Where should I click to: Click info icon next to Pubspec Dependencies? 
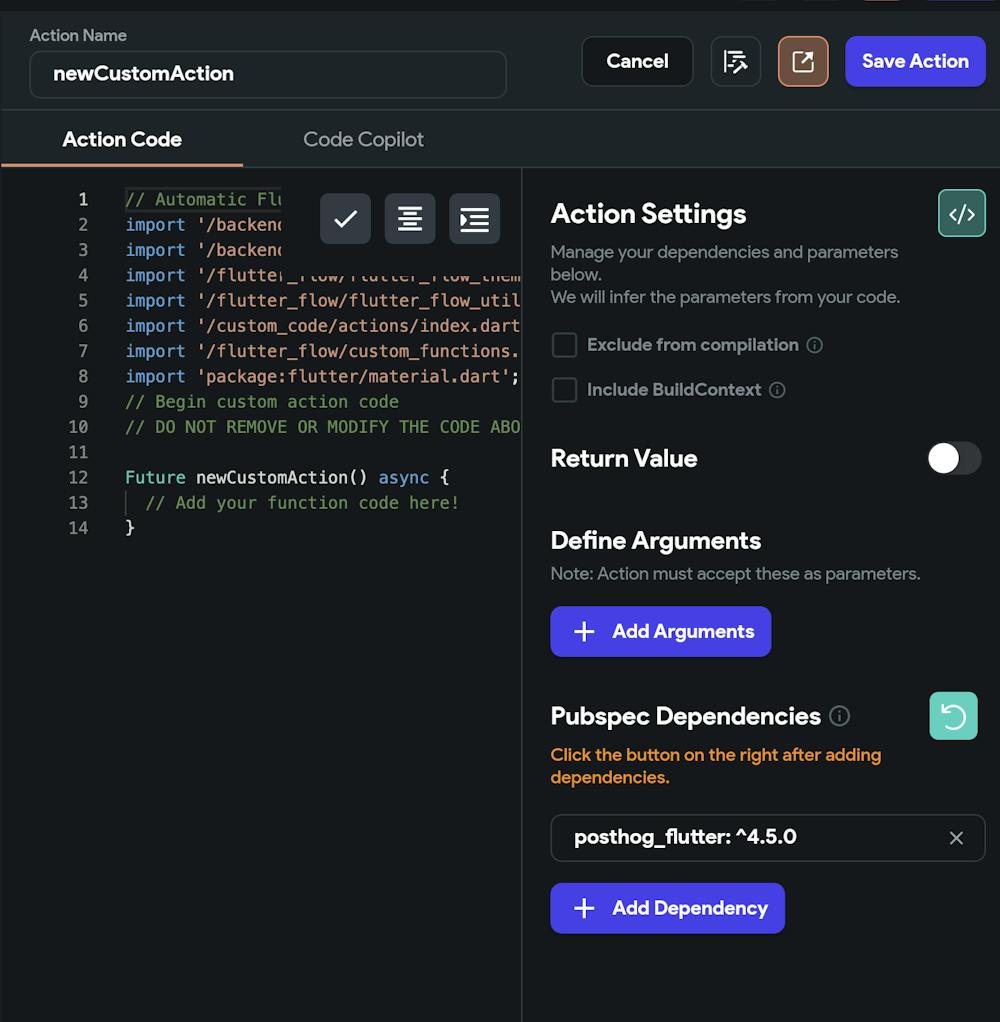840,716
